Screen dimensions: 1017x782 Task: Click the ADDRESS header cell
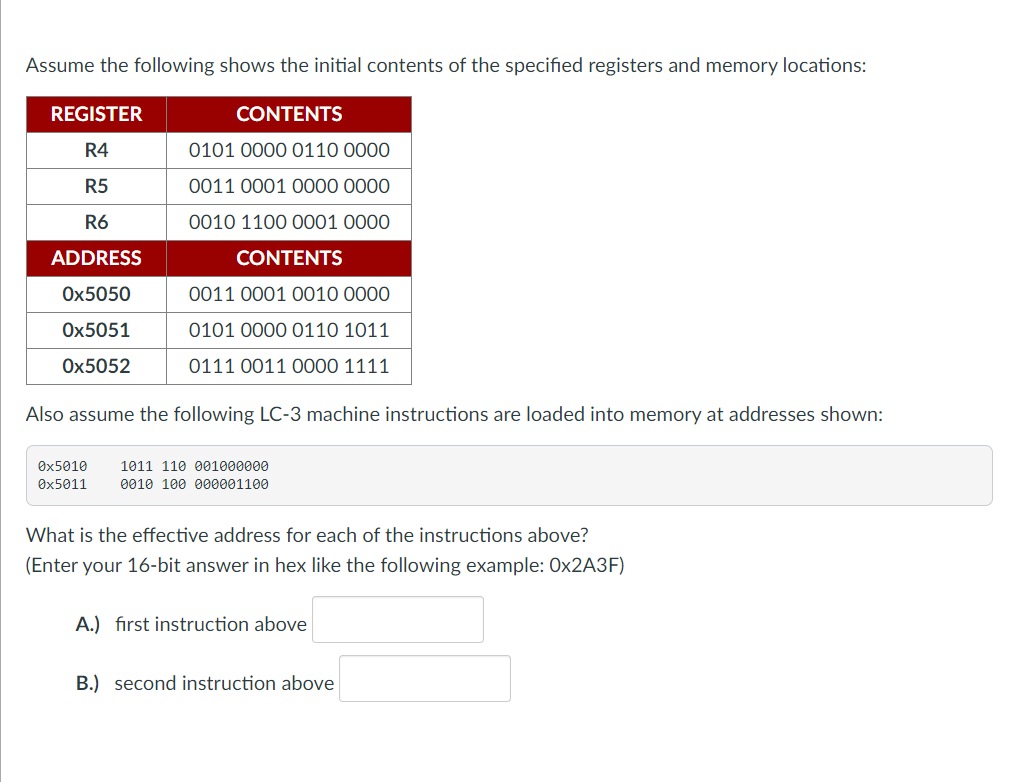click(x=95, y=258)
